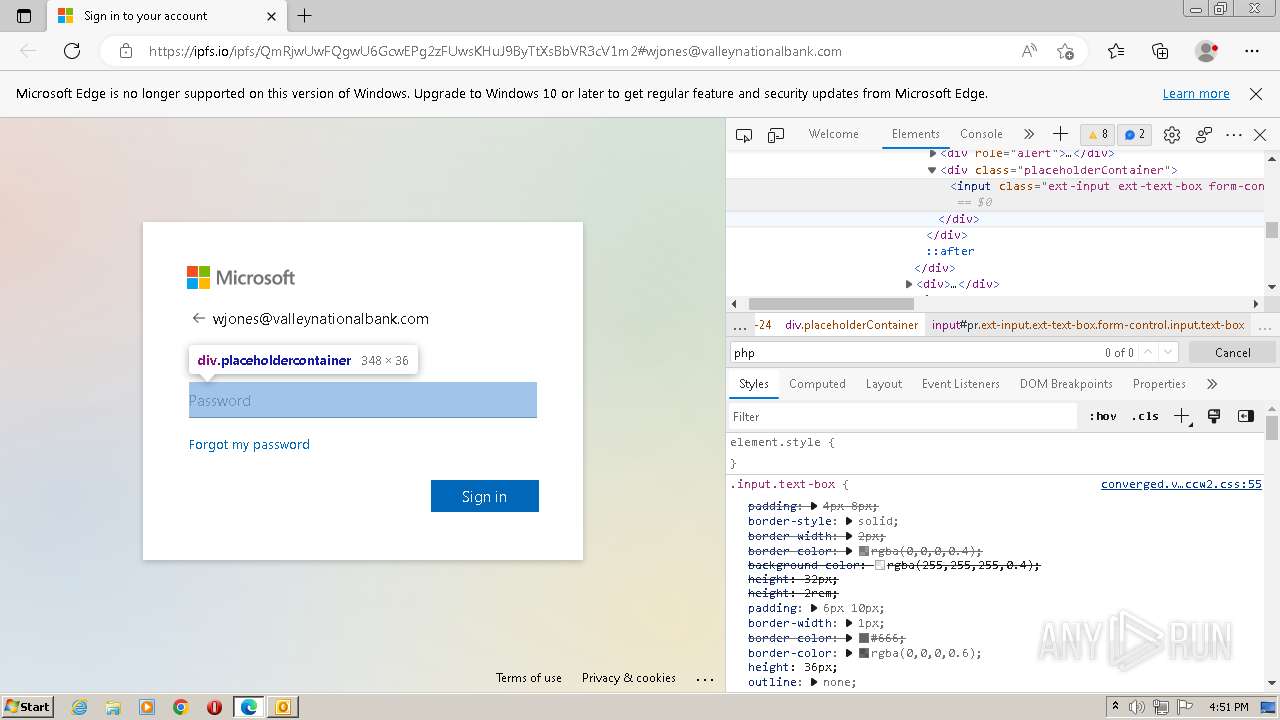The width and height of the screenshot is (1280, 720).
Task: Open the Properties tab
Action: coord(1159,384)
